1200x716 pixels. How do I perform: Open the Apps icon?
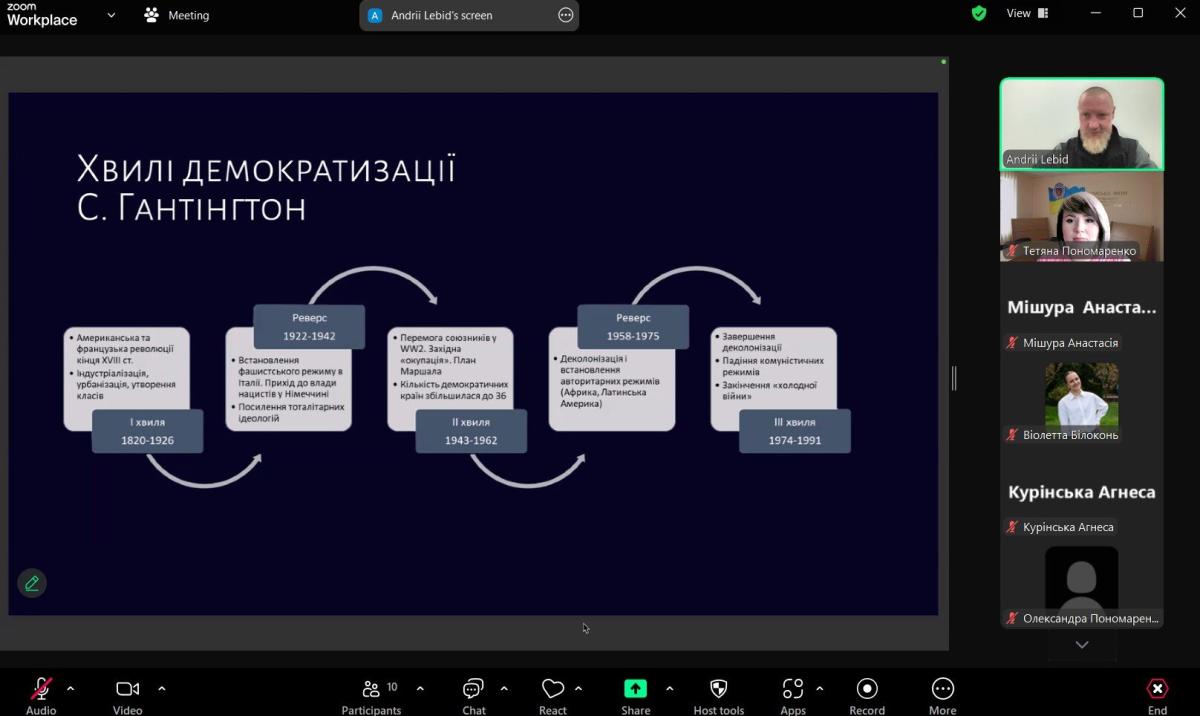click(x=793, y=690)
